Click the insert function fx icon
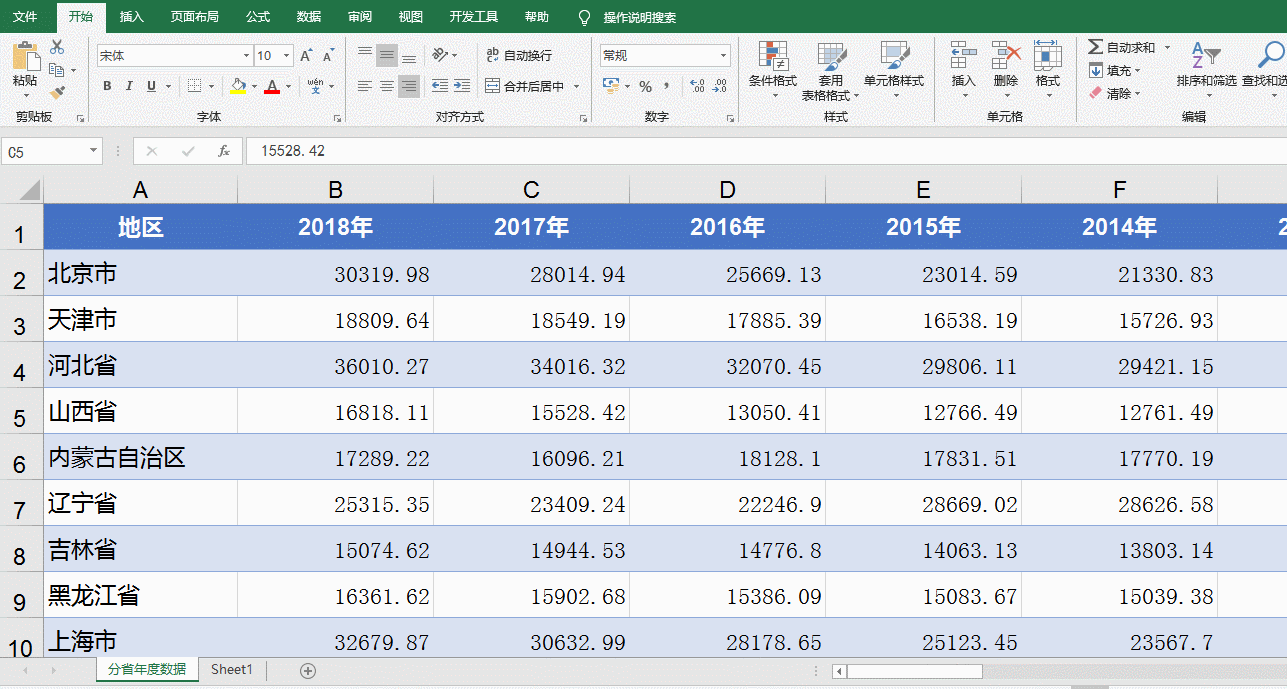This screenshot has width=1287, height=689. coord(224,151)
